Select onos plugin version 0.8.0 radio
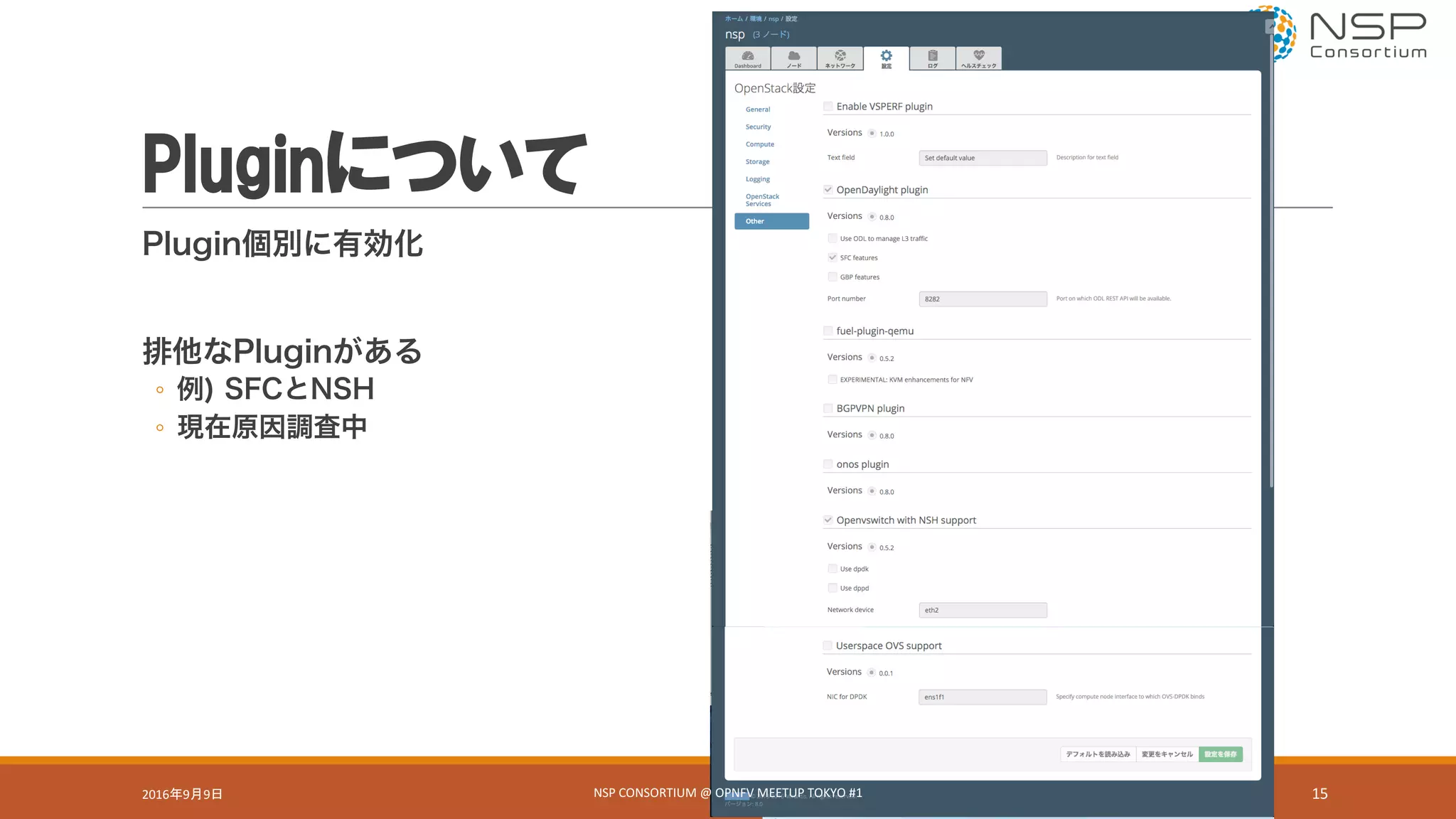The width and height of the screenshot is (1456, 819). coord(872,491)
